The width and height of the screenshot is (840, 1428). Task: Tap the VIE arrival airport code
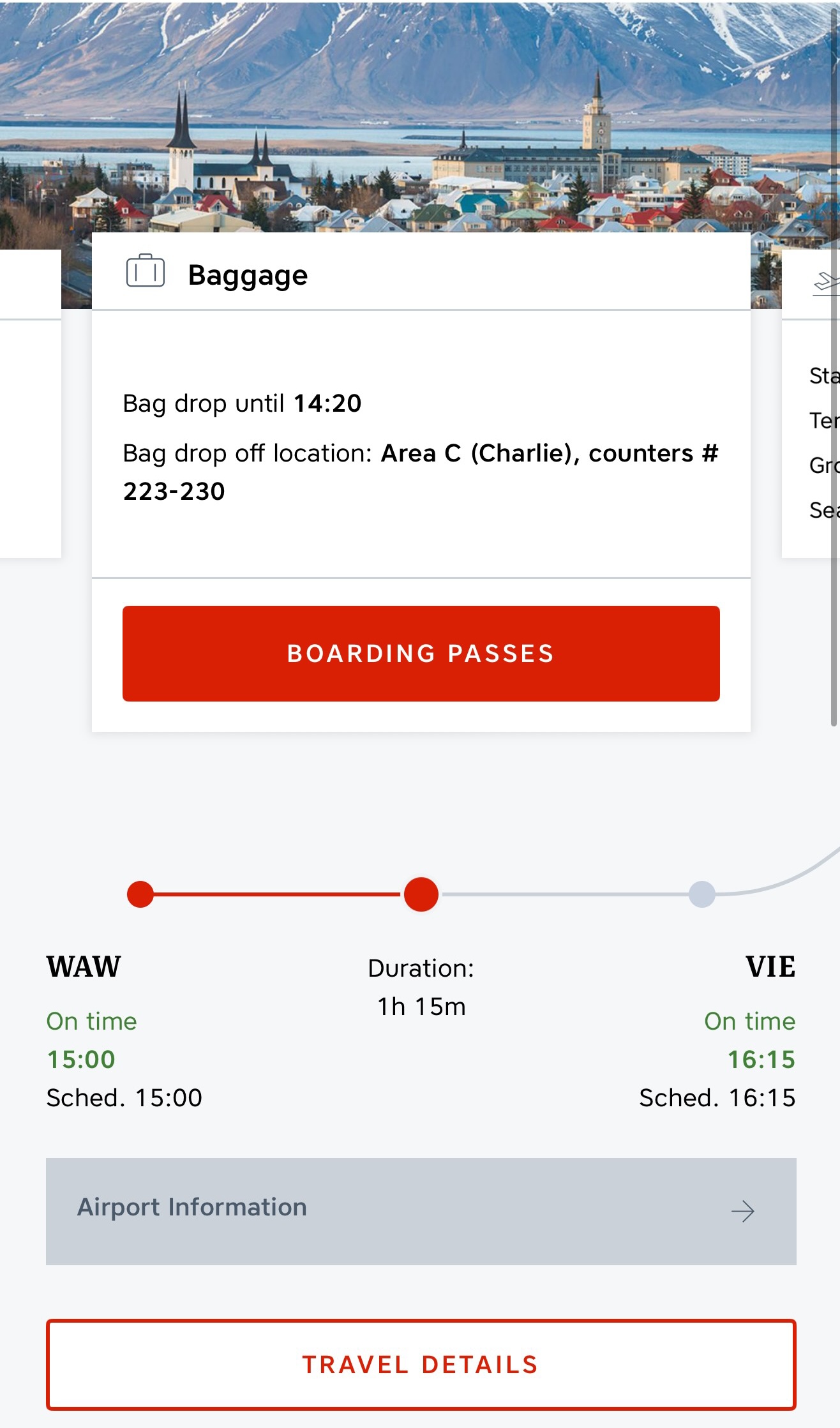(771, 966)
